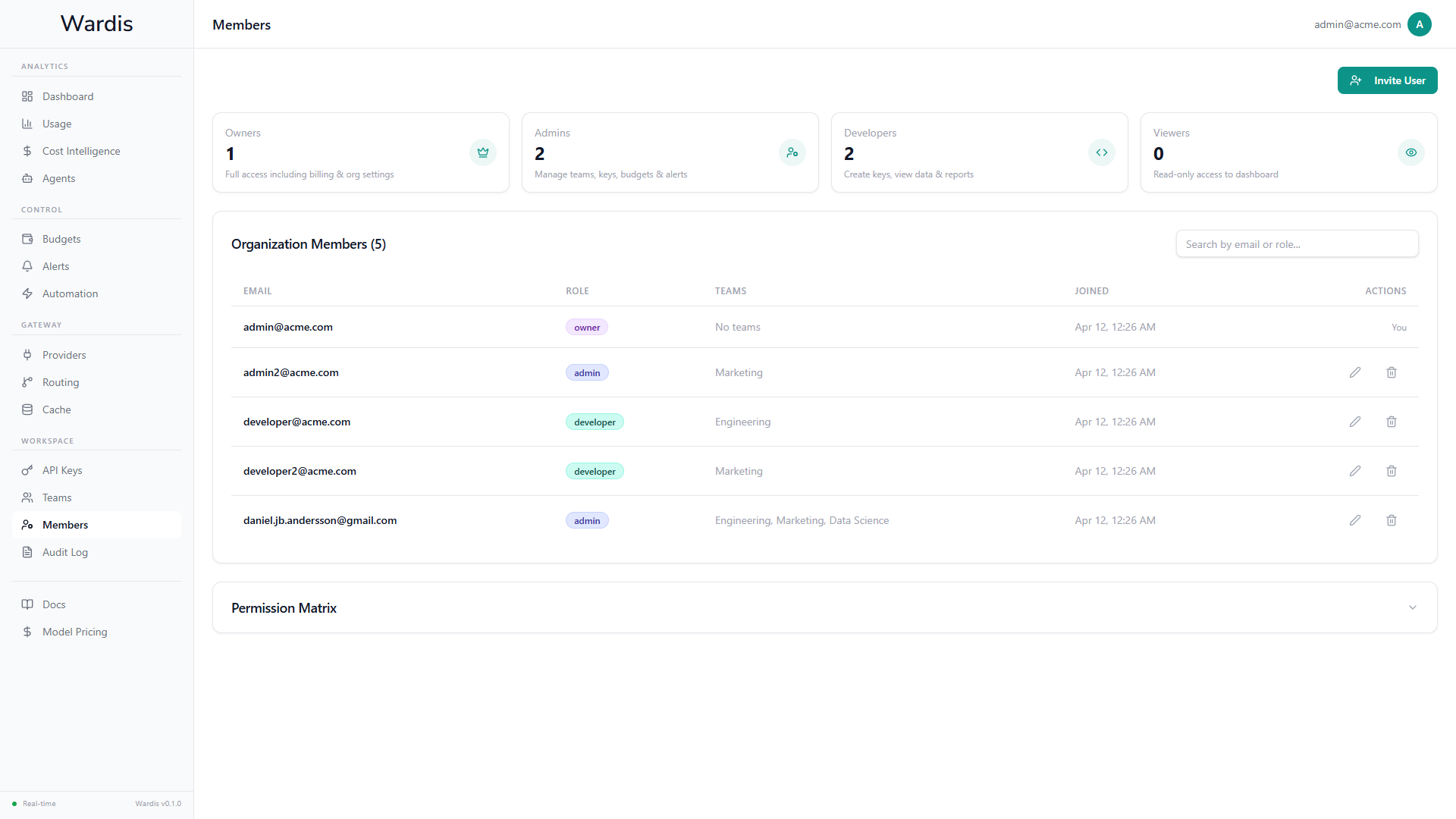Viewport: 1456px width, 819px height.
Task: Go to API Keys
Action: tap(96, 470)
